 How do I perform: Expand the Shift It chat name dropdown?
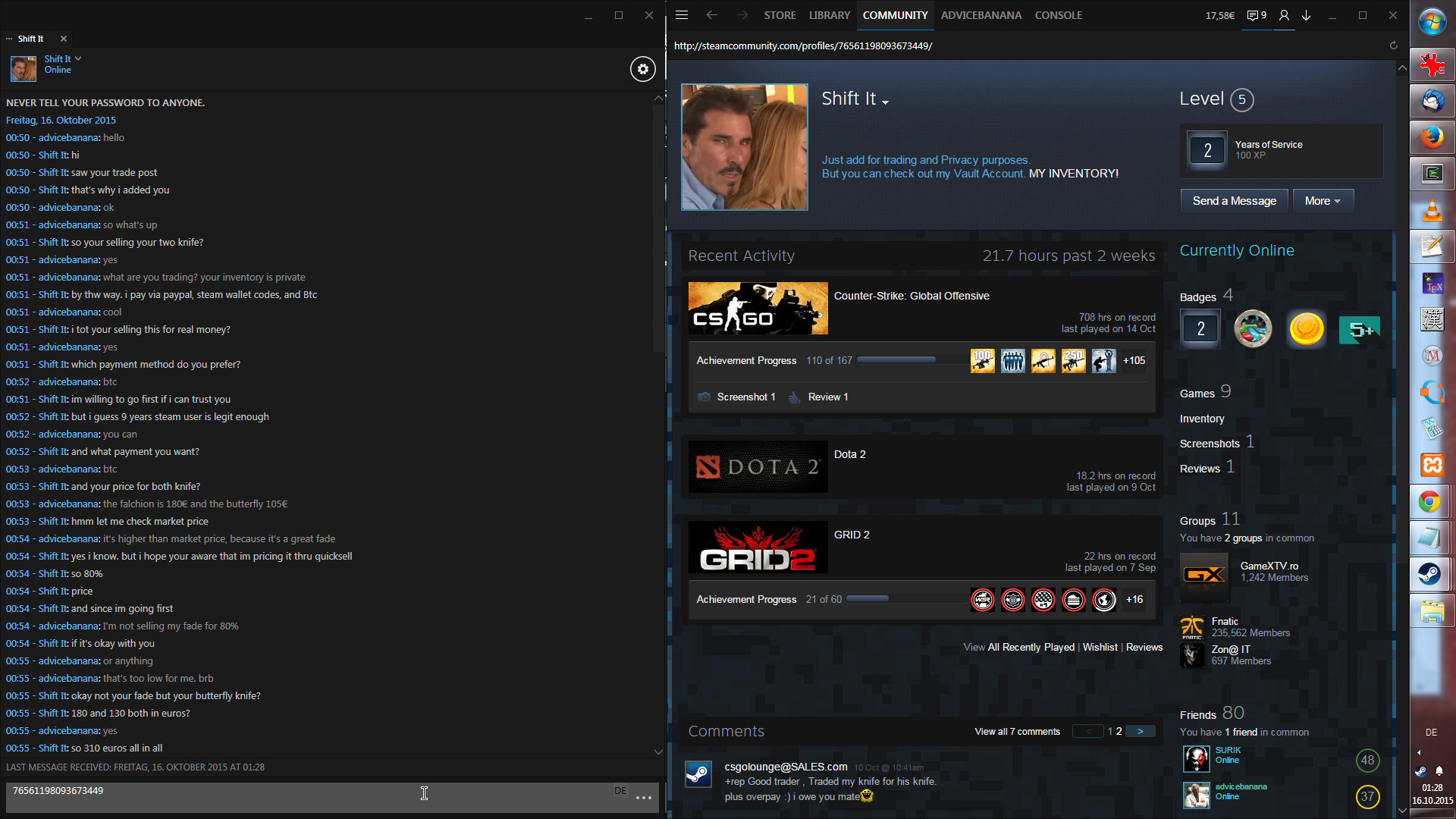tap(78, 58)
